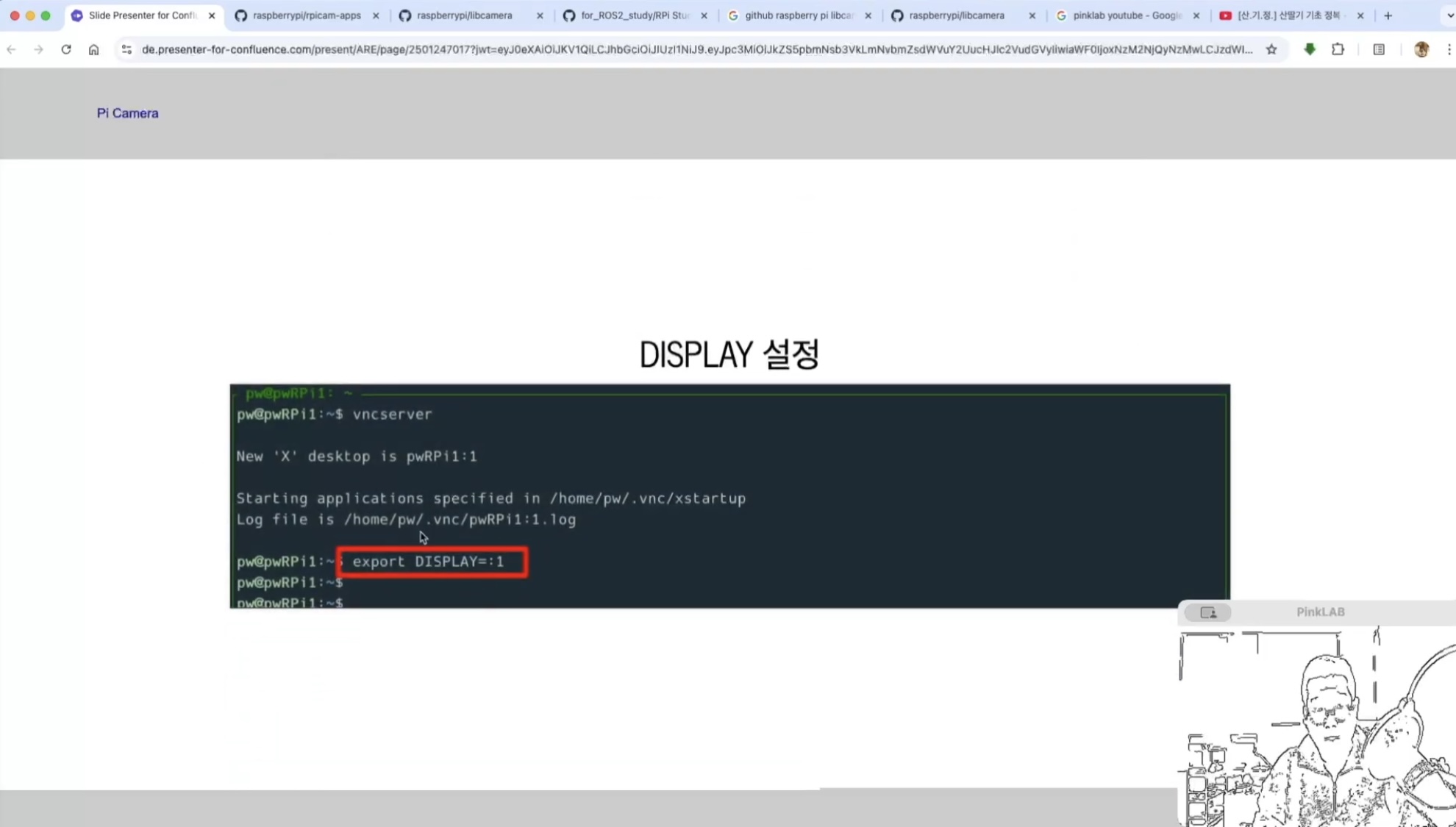Bookmark page with star icon
Screen dimensions: 1456x827
coord(1271,49)
